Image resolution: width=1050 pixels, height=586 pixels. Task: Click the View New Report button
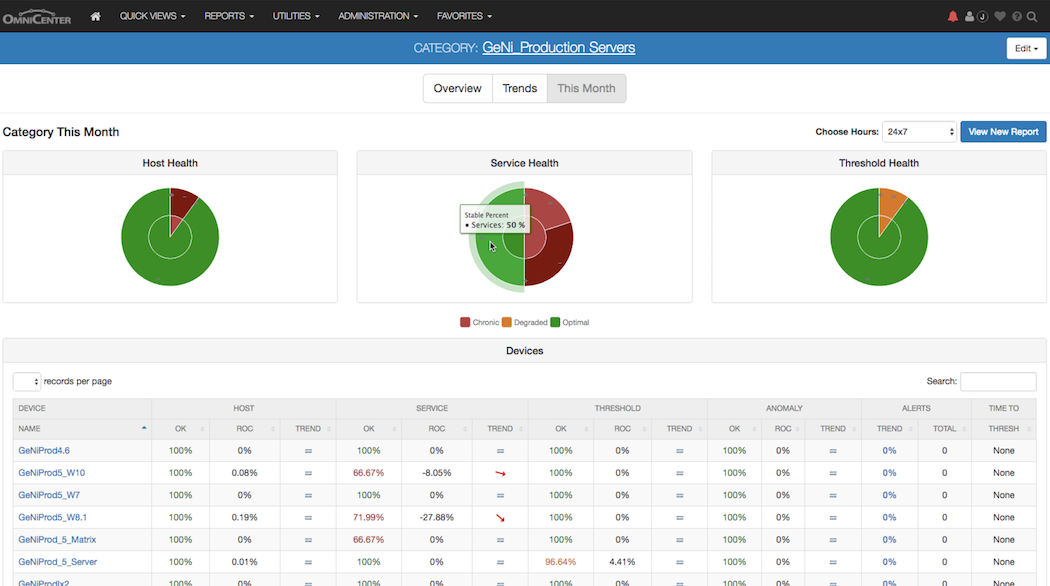click(1003, 132)
